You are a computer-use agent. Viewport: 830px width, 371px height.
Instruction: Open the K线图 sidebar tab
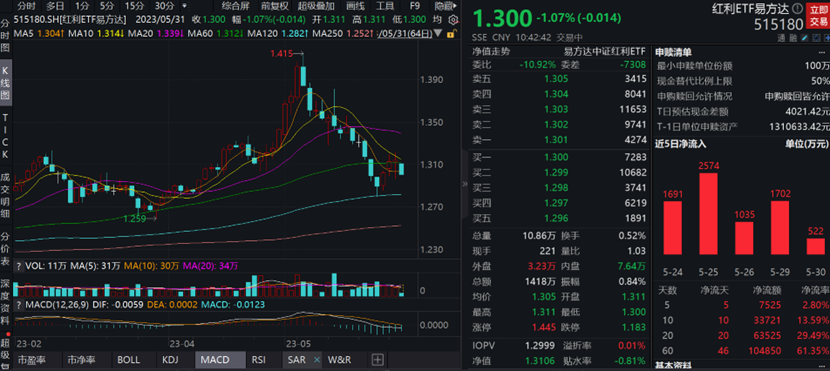[x=6, y=84]
